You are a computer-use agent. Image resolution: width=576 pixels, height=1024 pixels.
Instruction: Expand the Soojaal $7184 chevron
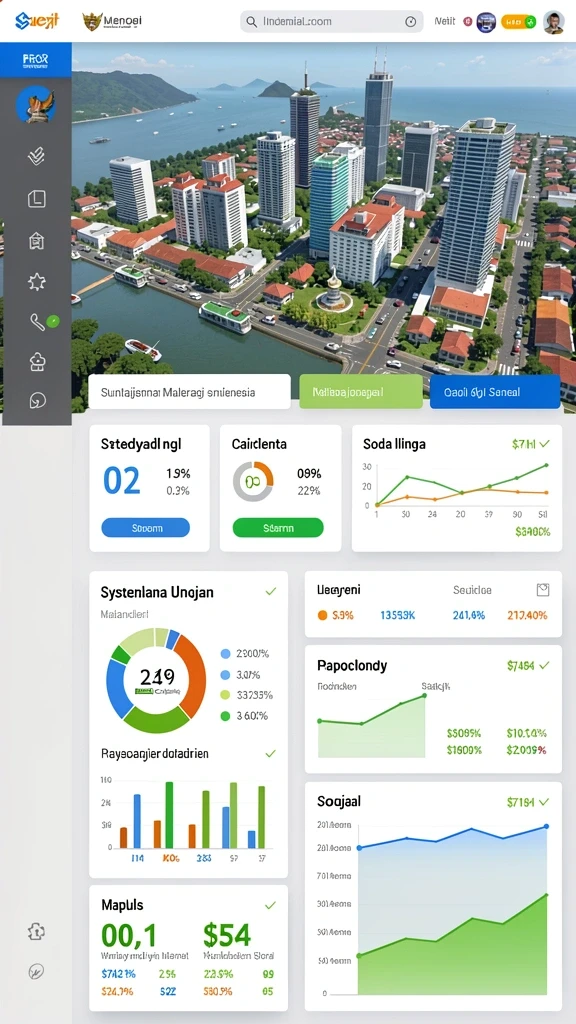point(544,801)
